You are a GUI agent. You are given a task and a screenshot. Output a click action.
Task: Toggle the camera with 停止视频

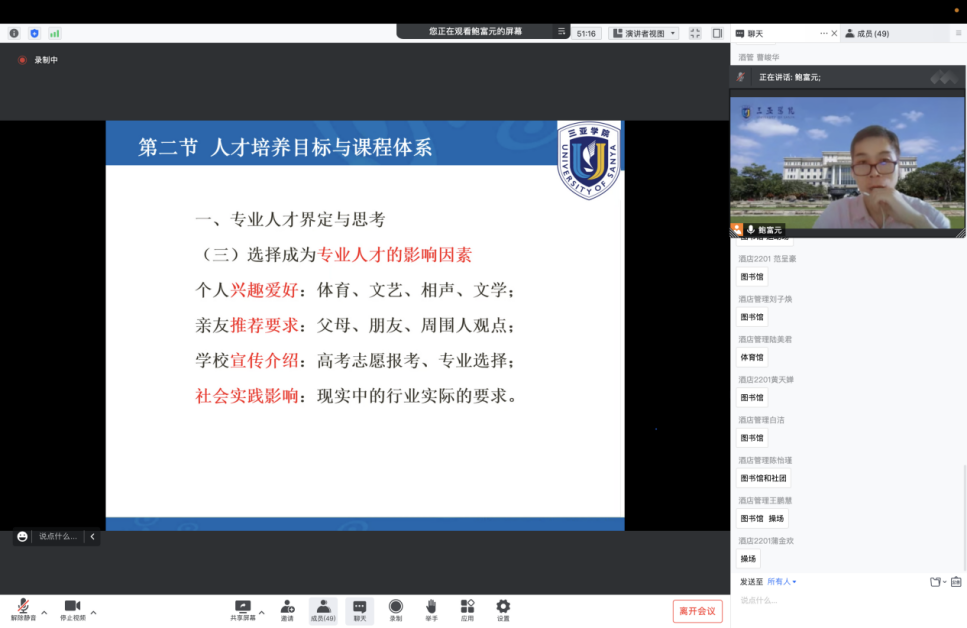coord(72,609)
